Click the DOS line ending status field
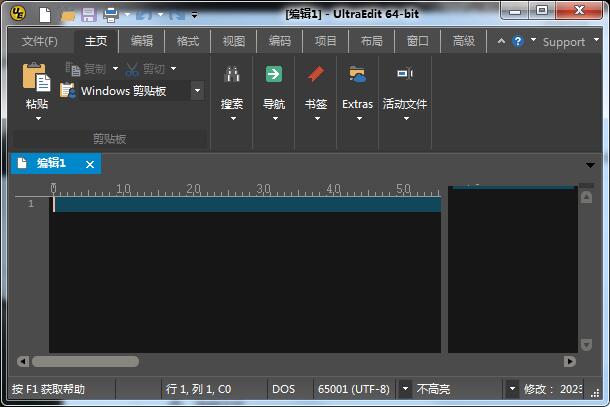 pyautogui.click(x=284, y=389)
